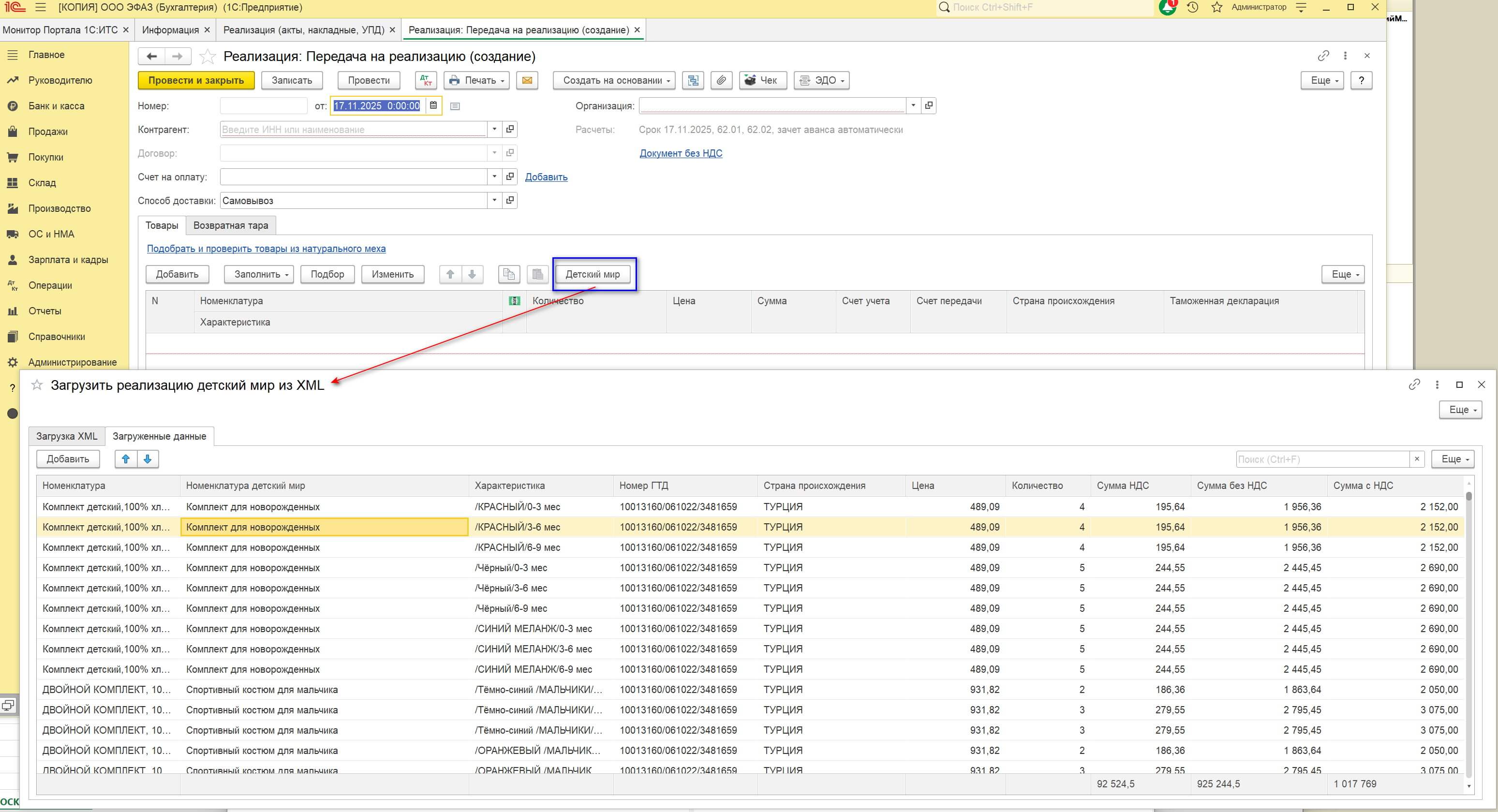Click the Детский мир button

click(593, 274)
